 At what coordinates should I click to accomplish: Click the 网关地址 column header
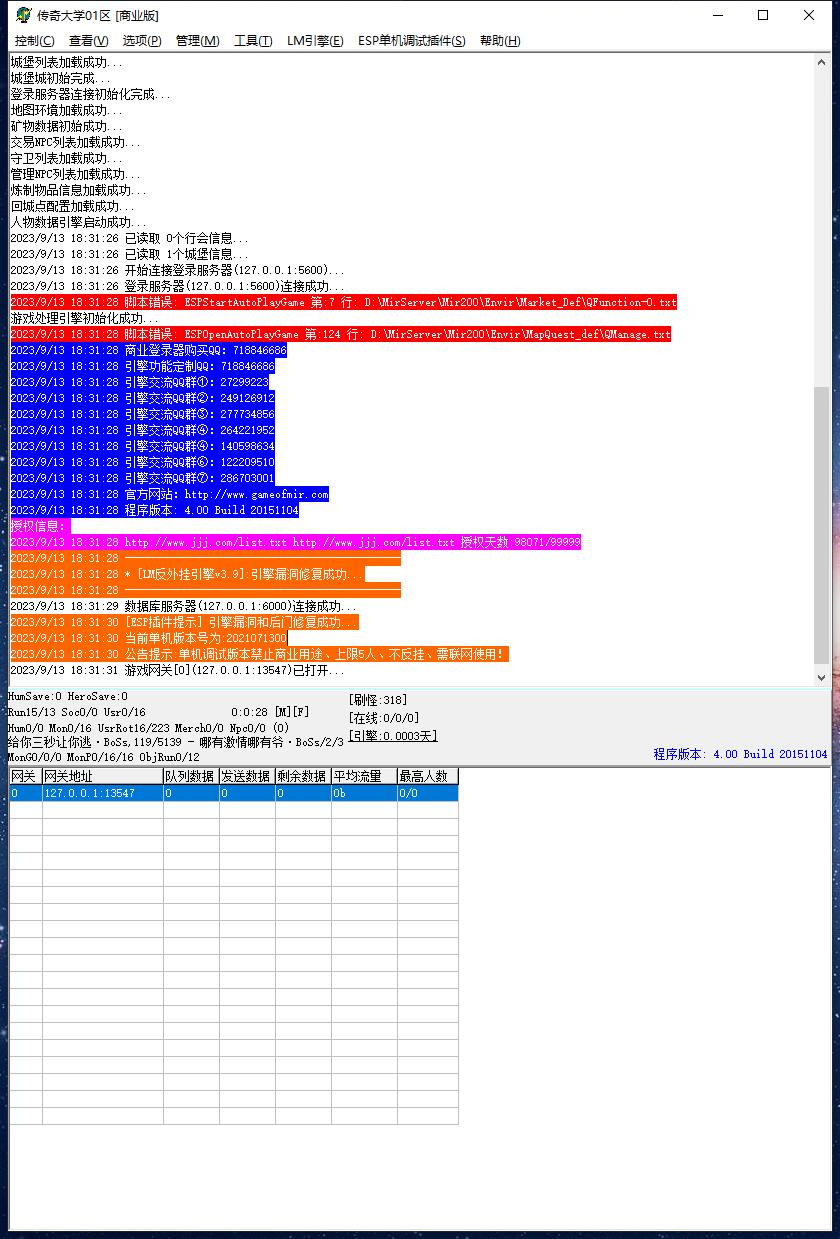(103, 776)
